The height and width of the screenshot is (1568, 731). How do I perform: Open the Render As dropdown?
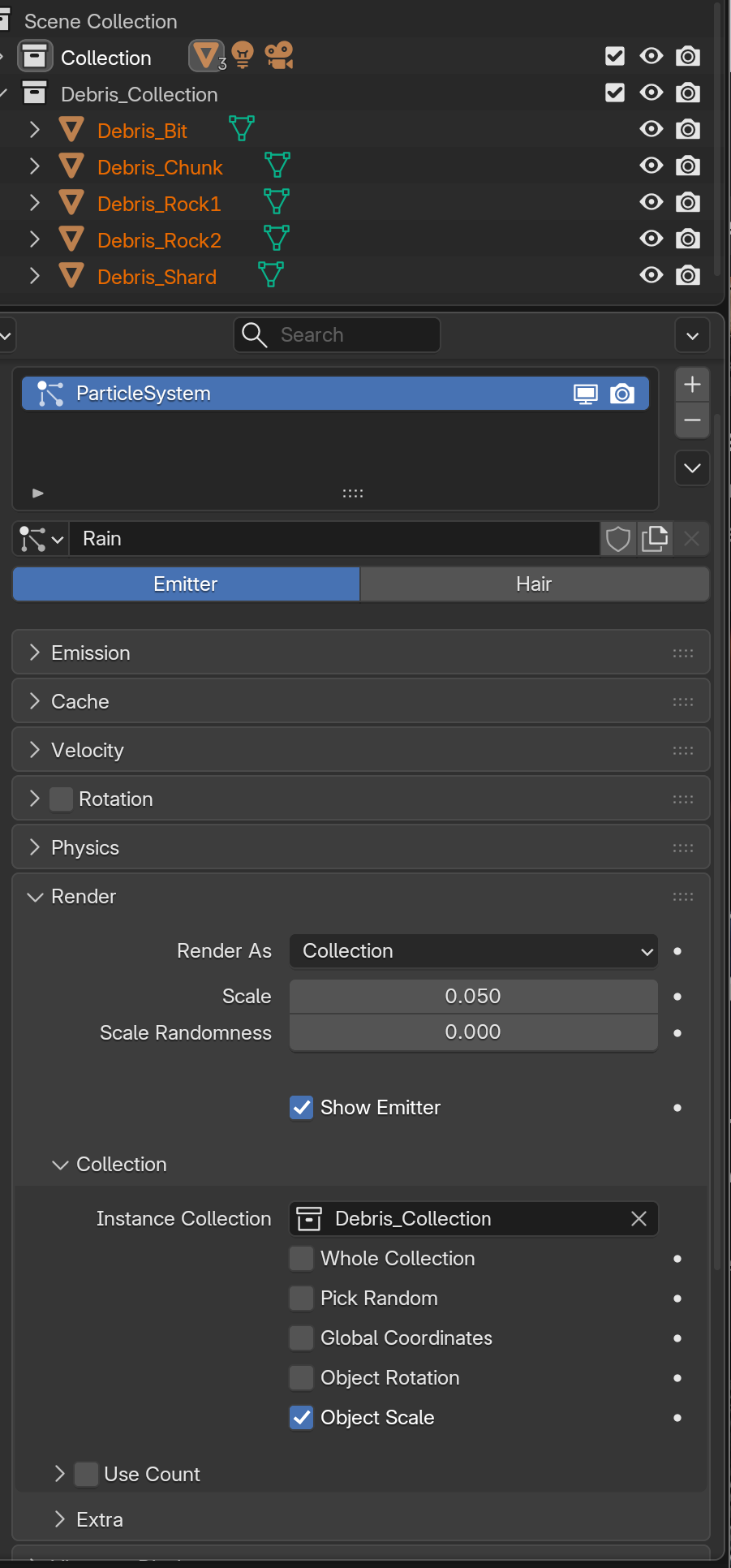(x=474, y=951)
